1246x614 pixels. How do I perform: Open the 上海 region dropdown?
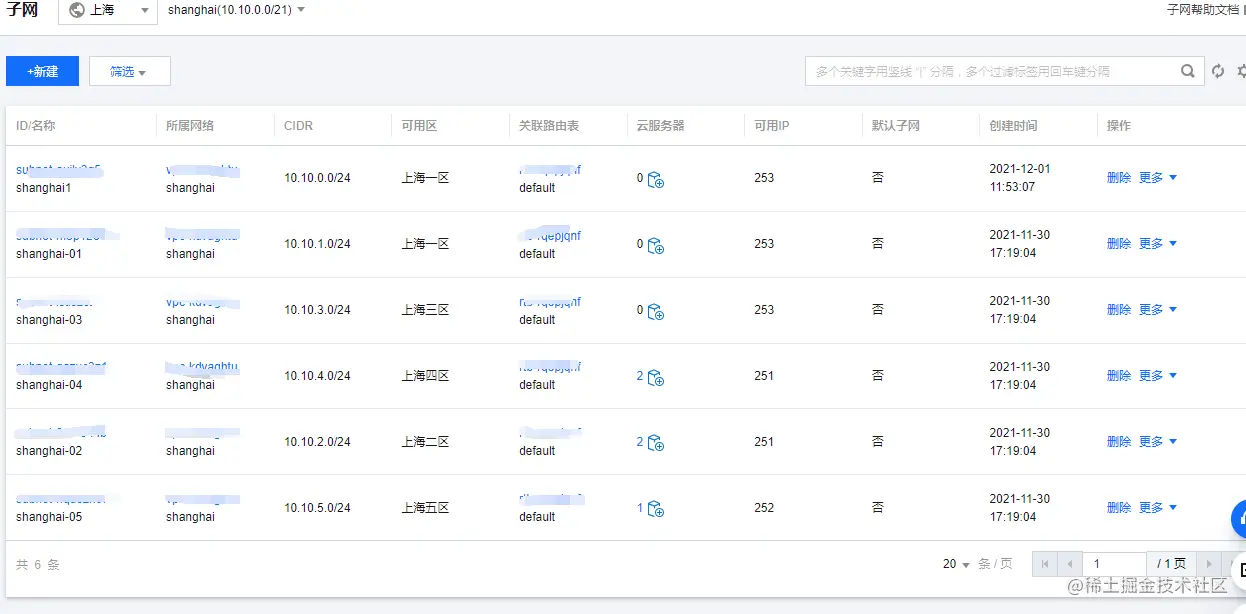108,11
